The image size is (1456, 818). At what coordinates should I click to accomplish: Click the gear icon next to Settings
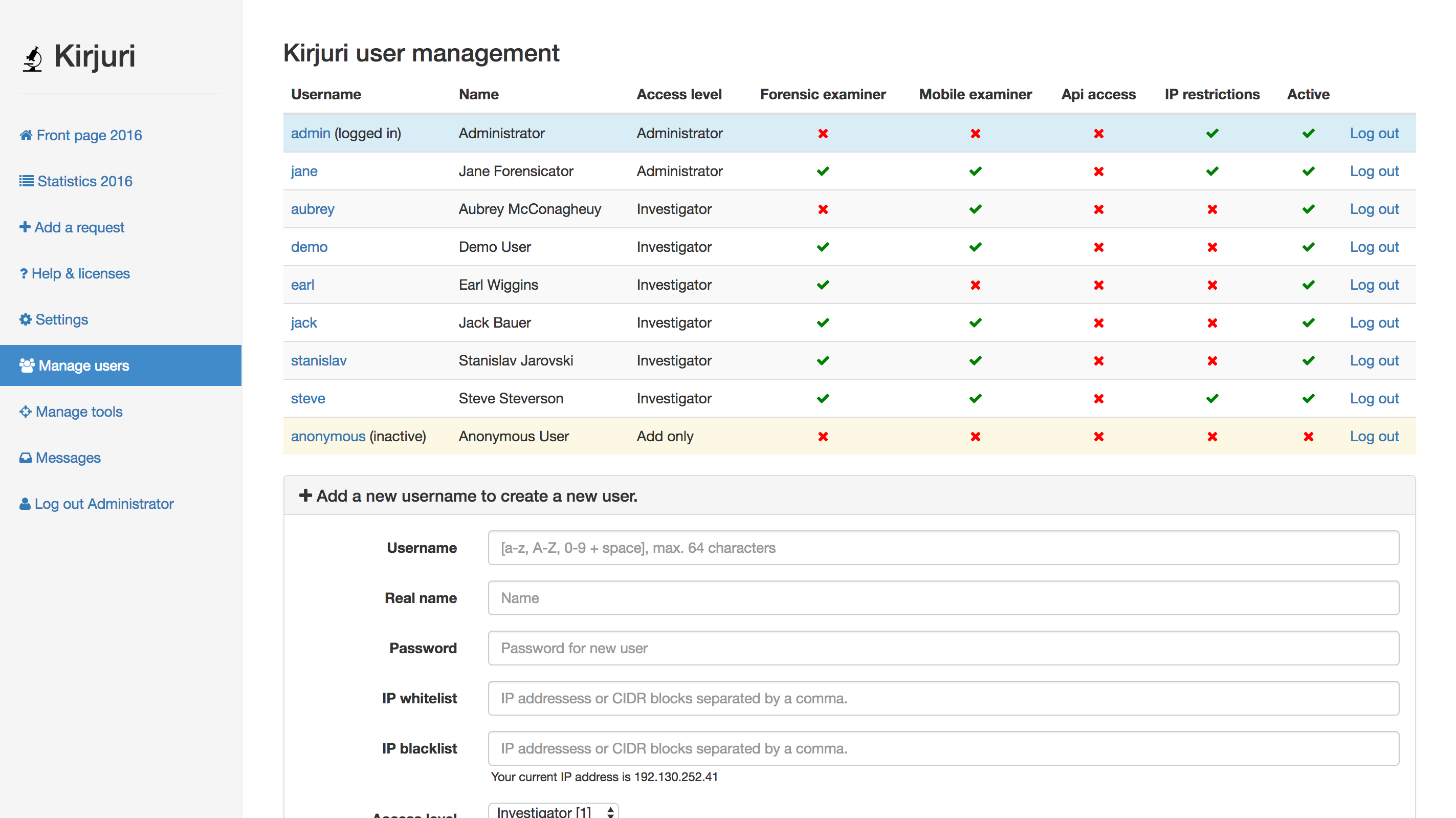(x=26, y=319)
